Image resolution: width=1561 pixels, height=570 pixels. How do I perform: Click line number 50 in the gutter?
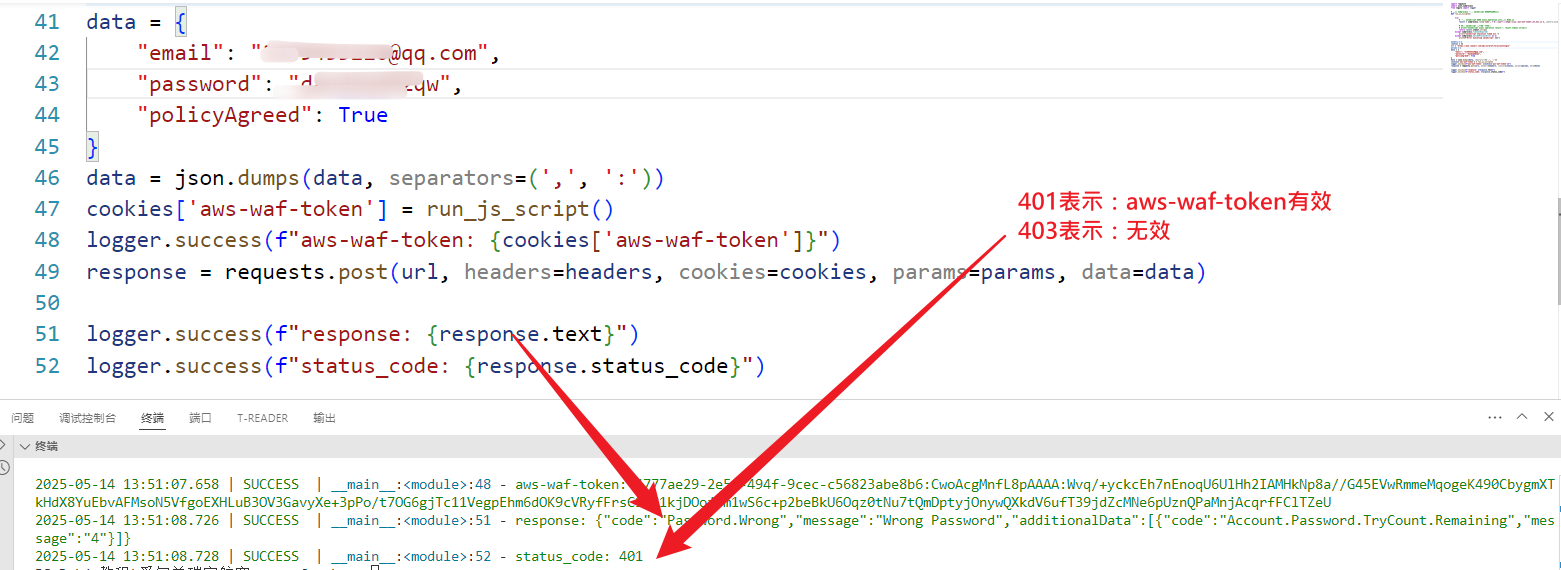pyautogui.click(x=47, y=302)
